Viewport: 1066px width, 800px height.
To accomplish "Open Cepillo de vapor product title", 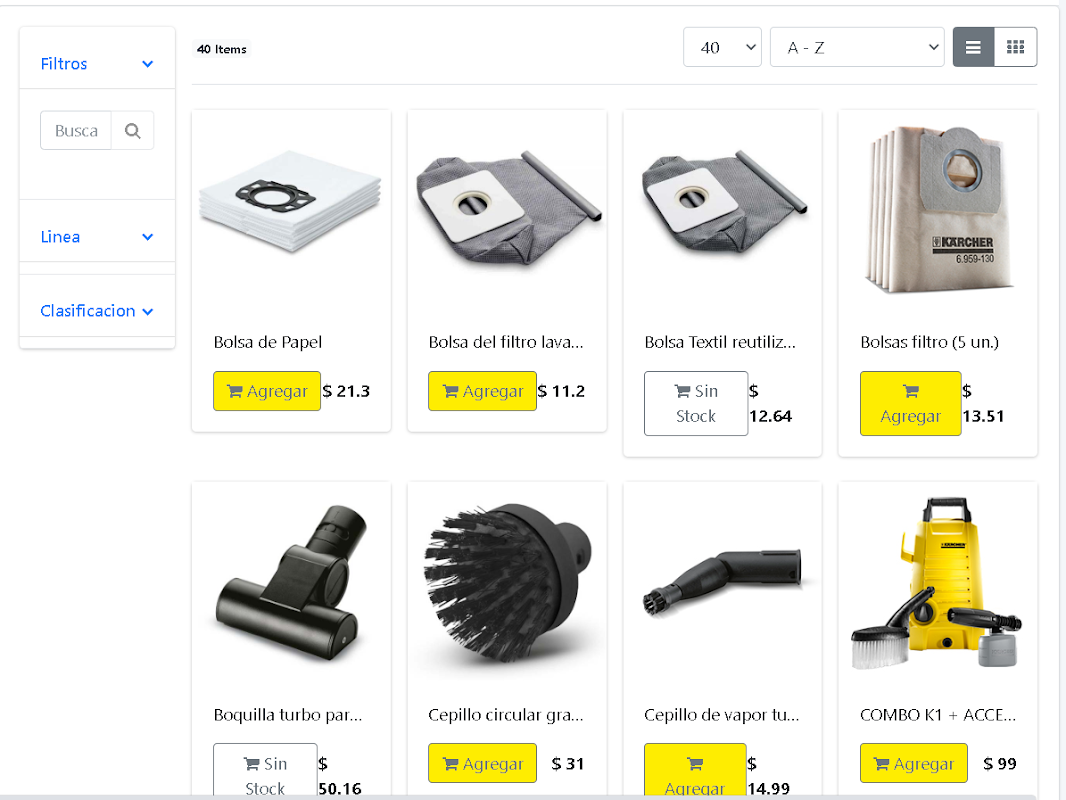I will (x=721, y=715).
